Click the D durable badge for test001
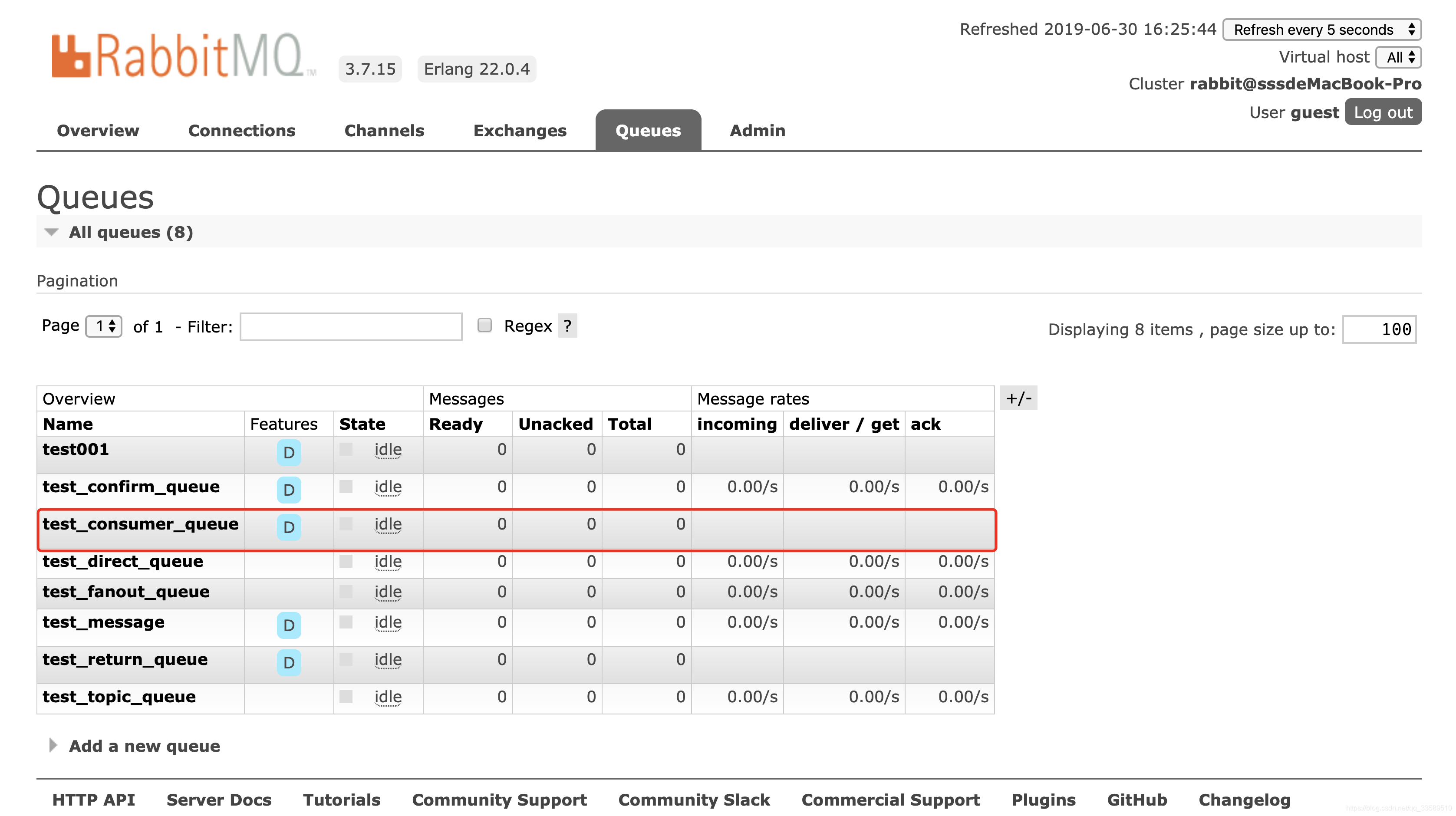This screenshot has height=816, width=1456. click(288, 453)
